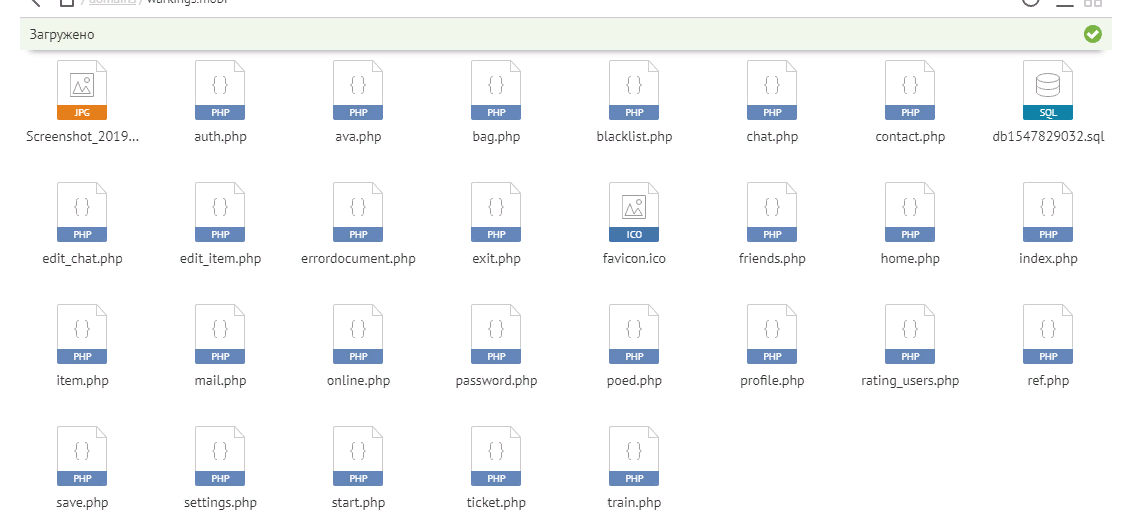Viewport: 1136px width, 532px height.
Task: Select the password.php file
Action: point(496,335)
